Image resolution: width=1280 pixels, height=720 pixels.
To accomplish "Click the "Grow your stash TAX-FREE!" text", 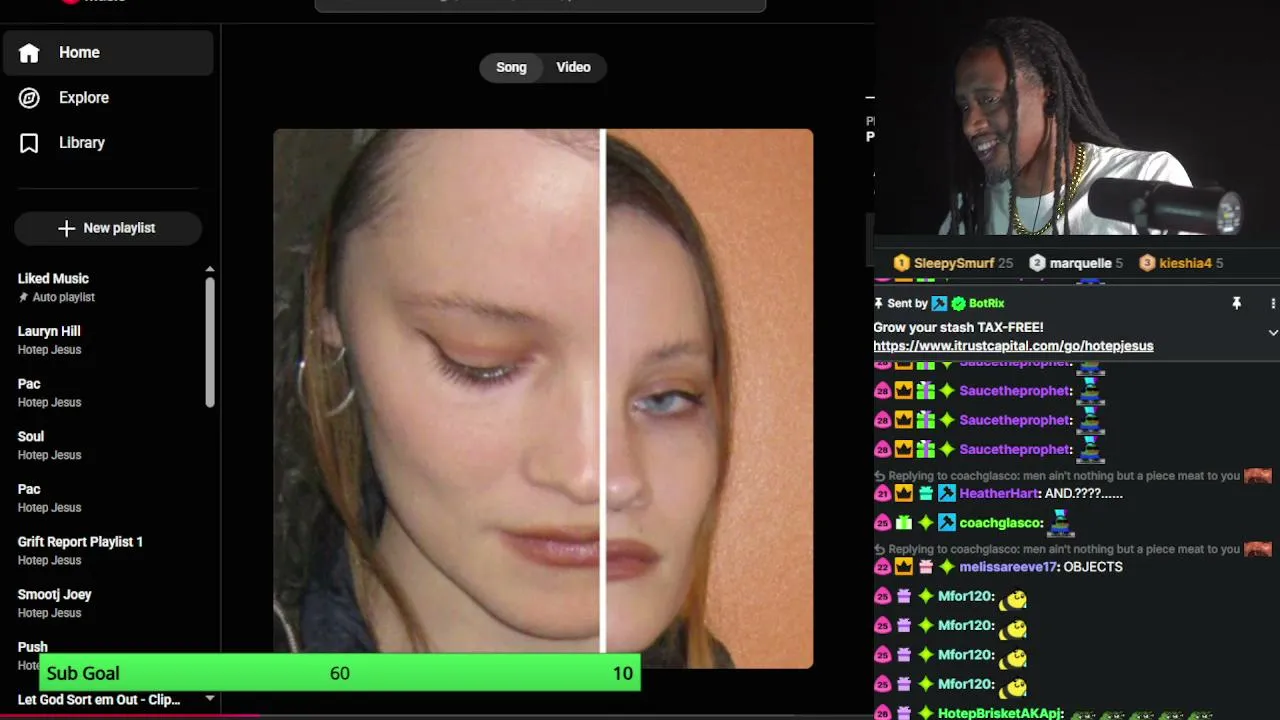I will click(958, 327).
